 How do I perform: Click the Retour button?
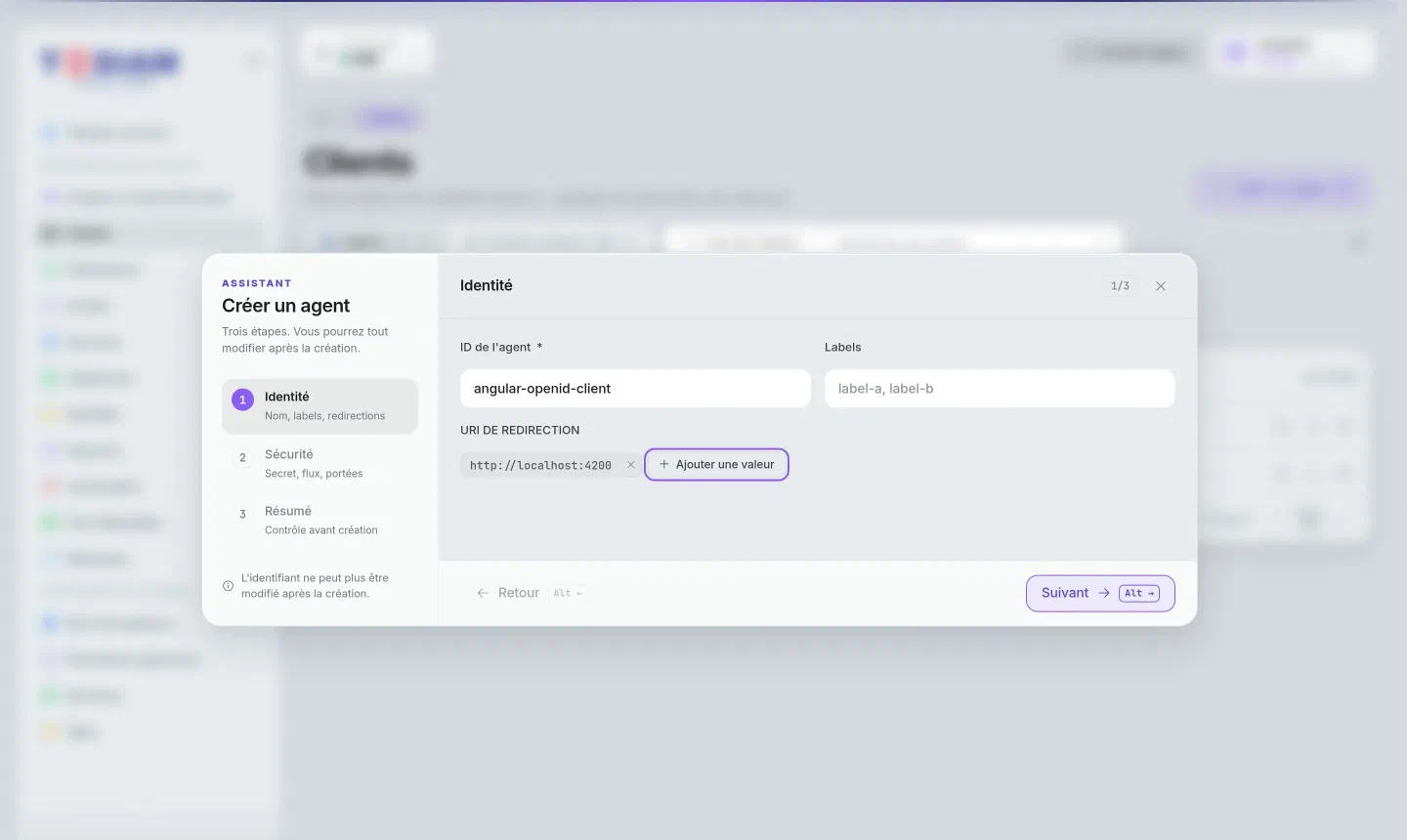tap(531, 593)
